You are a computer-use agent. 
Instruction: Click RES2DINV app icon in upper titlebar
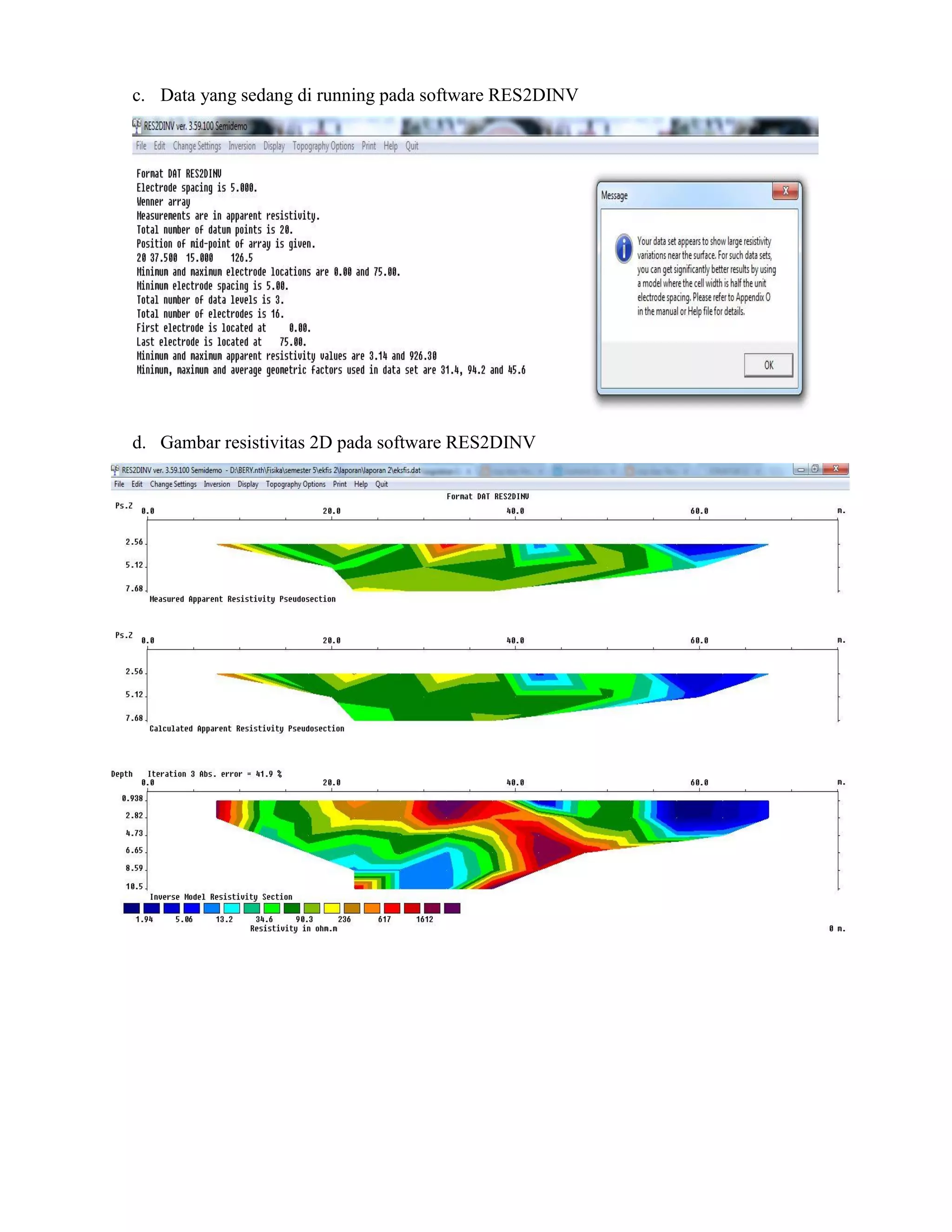tap(137, 125)
